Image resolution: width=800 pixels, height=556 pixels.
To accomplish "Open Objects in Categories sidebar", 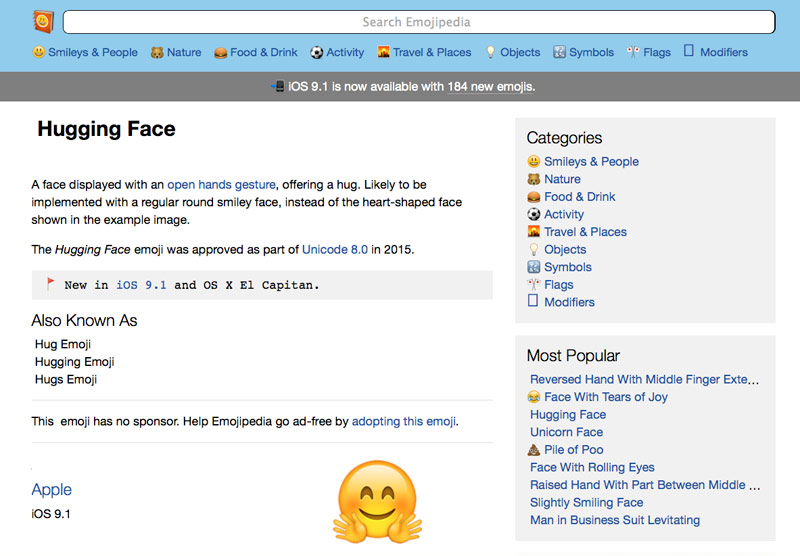I will click(x=565, y=249).
